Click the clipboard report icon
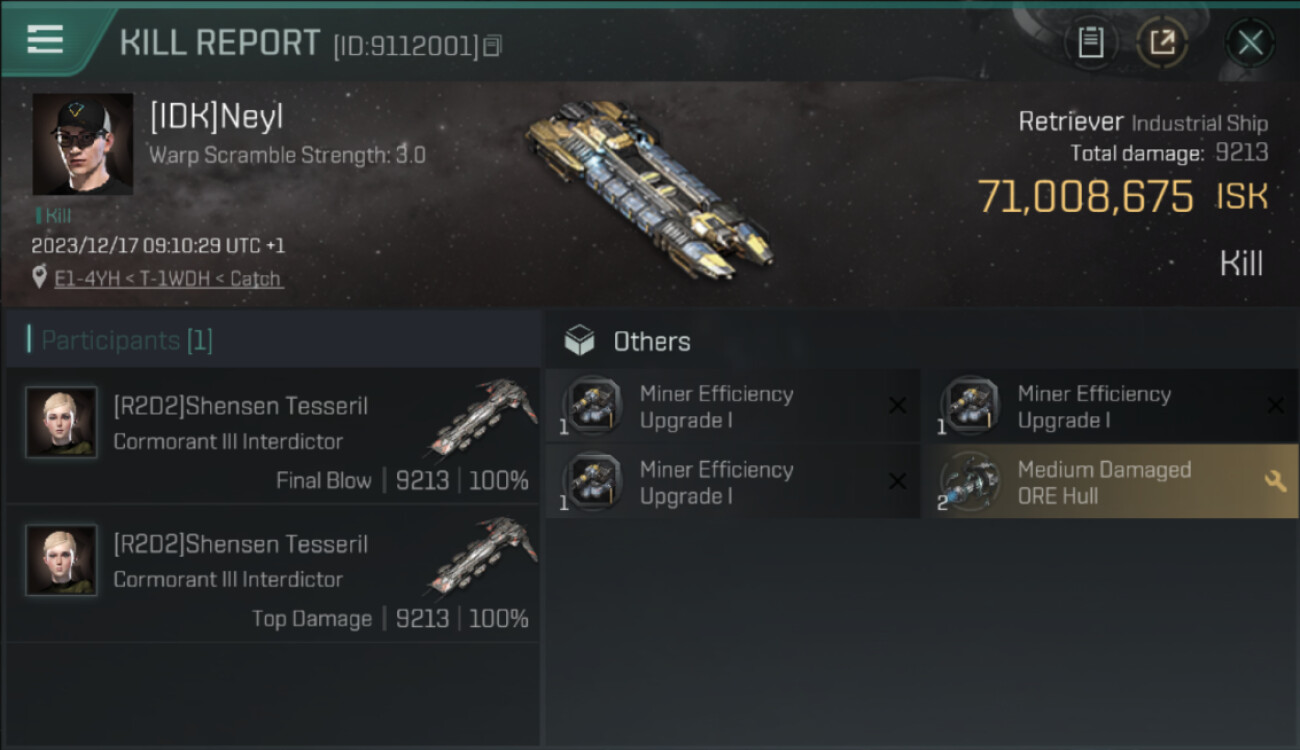1300x750 pixels. (x=1091, y=42)
